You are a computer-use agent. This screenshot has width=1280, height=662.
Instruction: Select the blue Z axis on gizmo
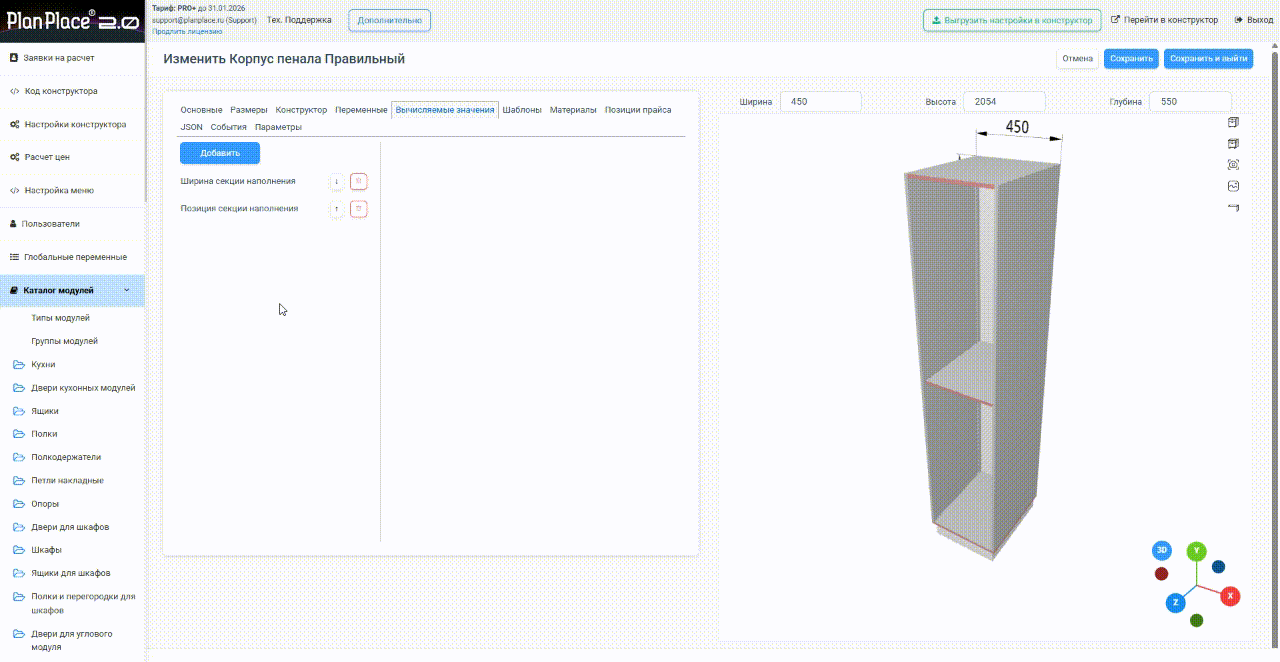pos(1175,603)
